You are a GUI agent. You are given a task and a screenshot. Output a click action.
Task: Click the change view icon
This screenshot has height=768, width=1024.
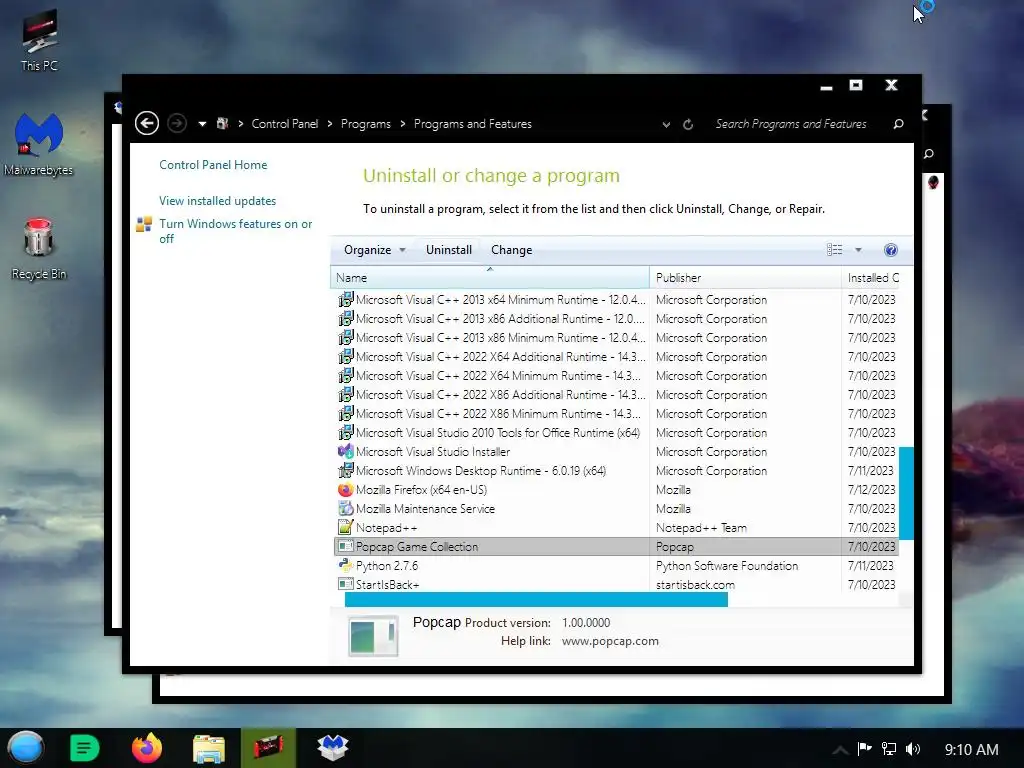[834, 250]
